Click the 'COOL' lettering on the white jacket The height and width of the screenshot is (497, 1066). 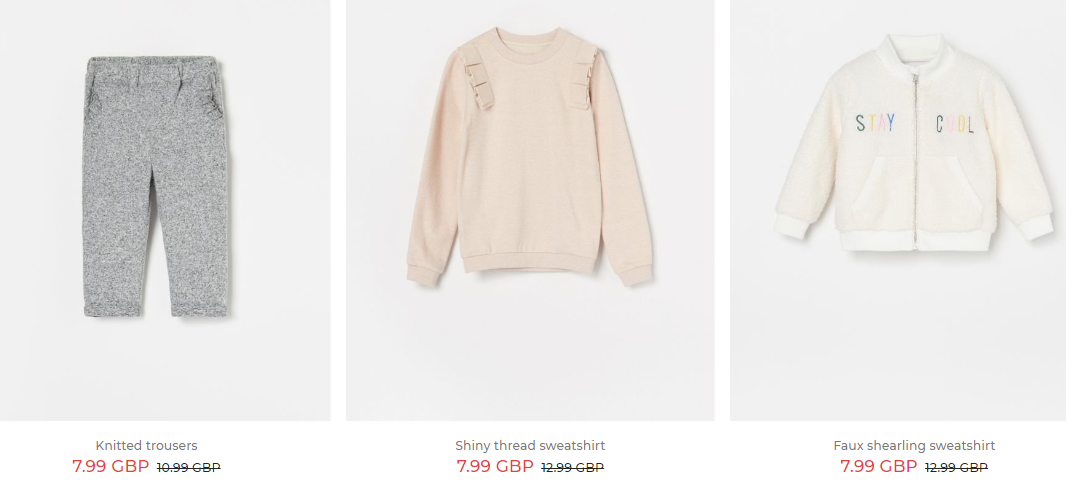955,124
